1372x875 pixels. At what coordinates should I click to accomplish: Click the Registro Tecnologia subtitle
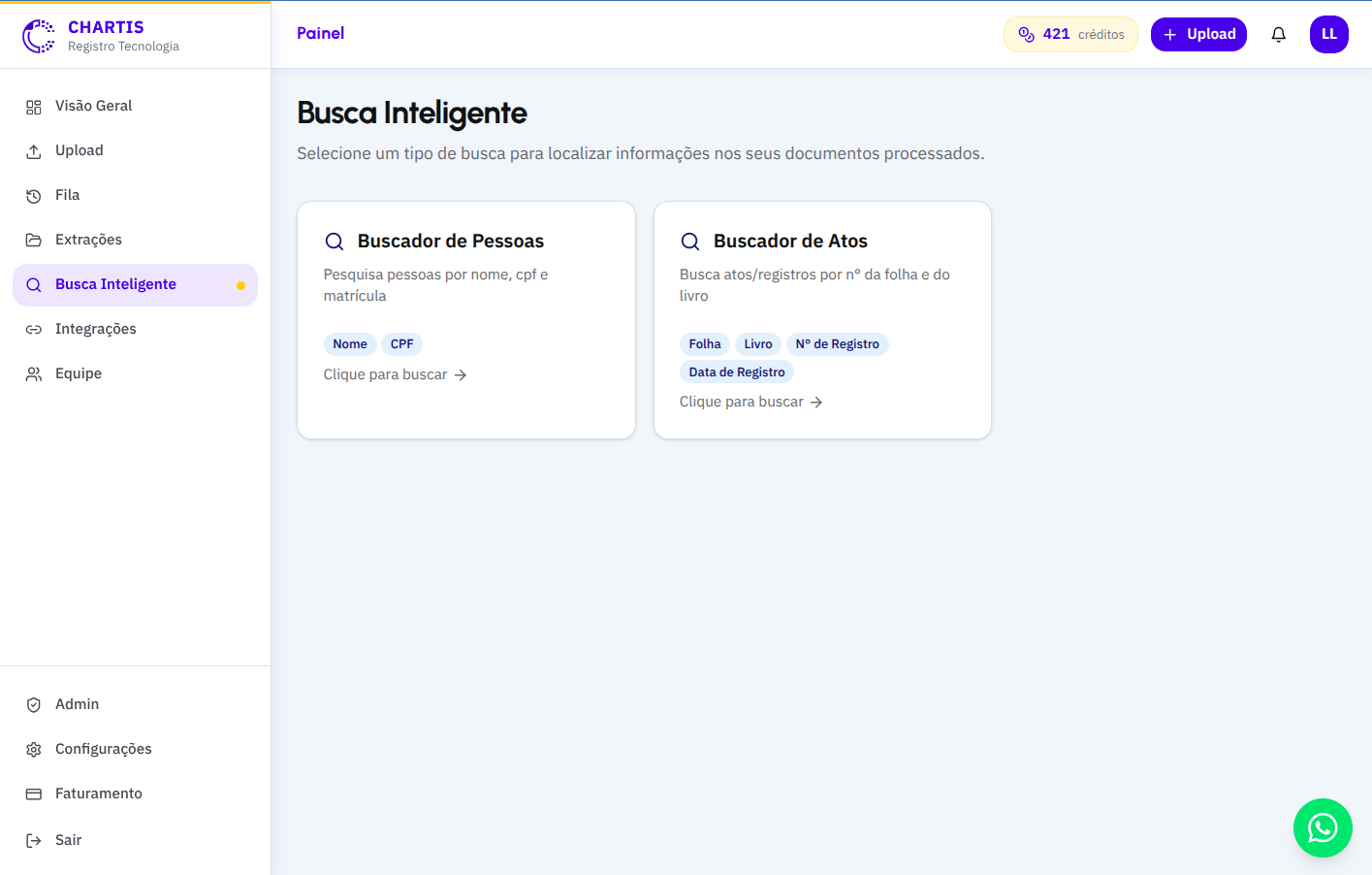point(123,47)
